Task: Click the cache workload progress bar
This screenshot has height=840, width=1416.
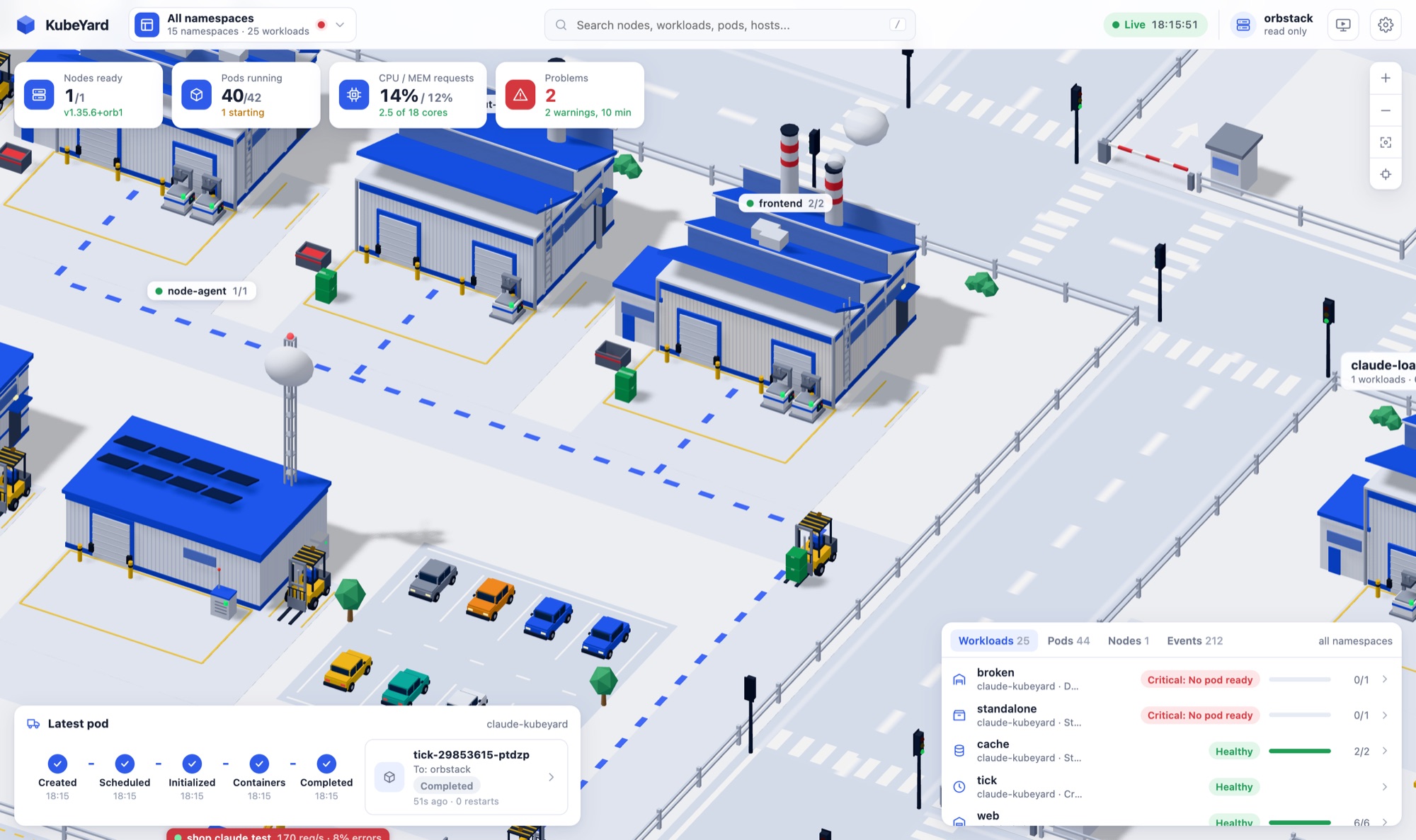Action: (1300, 751)
